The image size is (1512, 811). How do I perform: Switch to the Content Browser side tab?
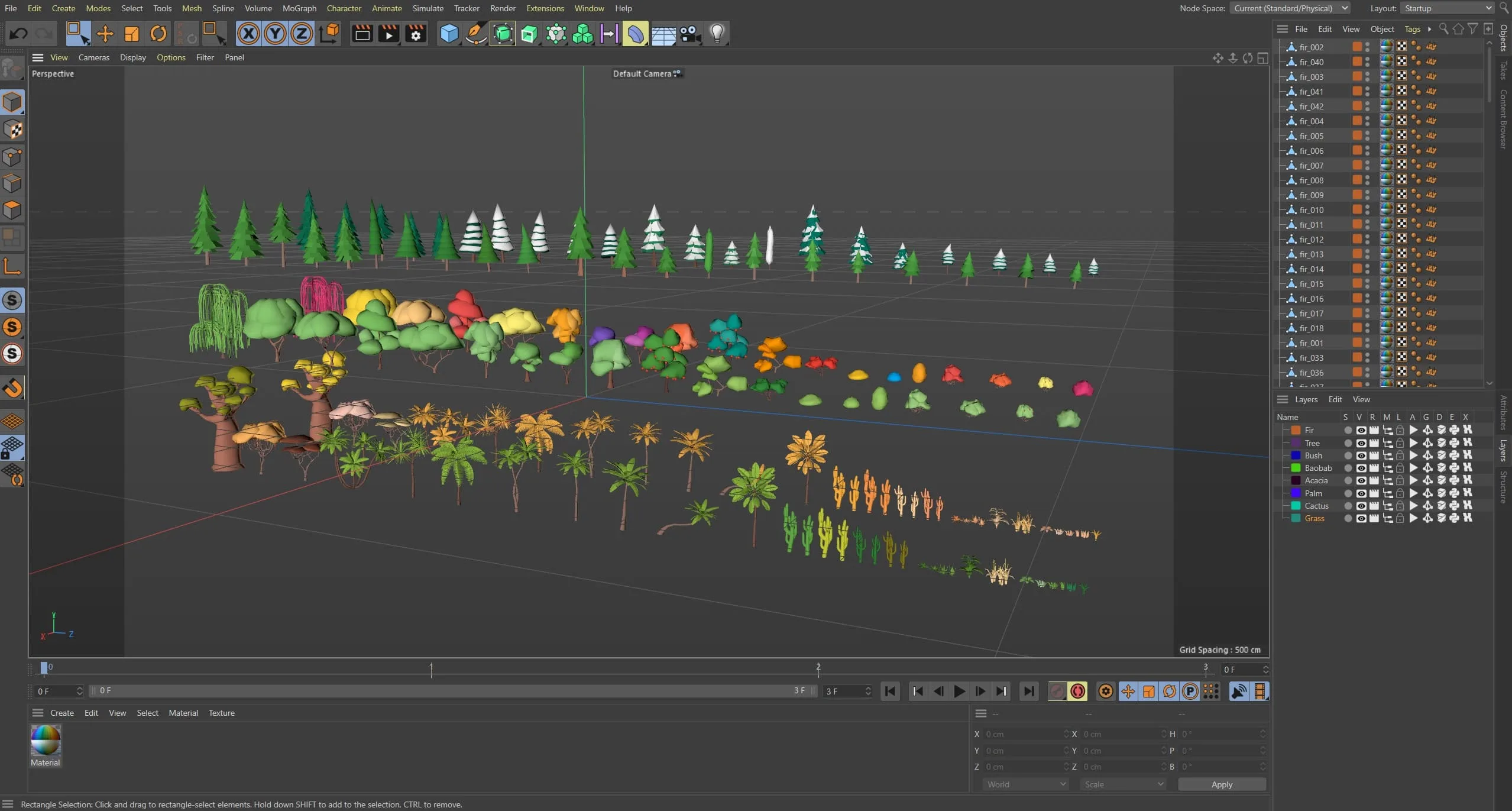(1504, 119)
